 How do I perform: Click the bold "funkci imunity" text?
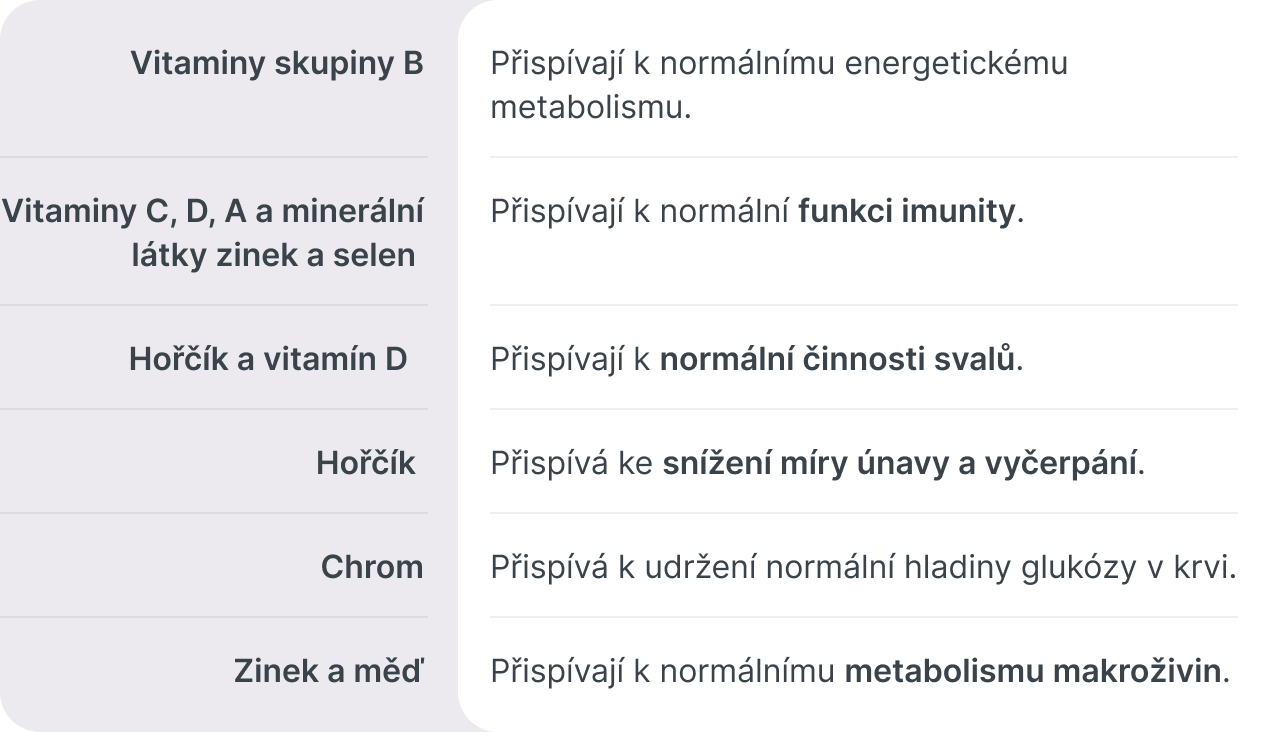(x=906, y=212)
